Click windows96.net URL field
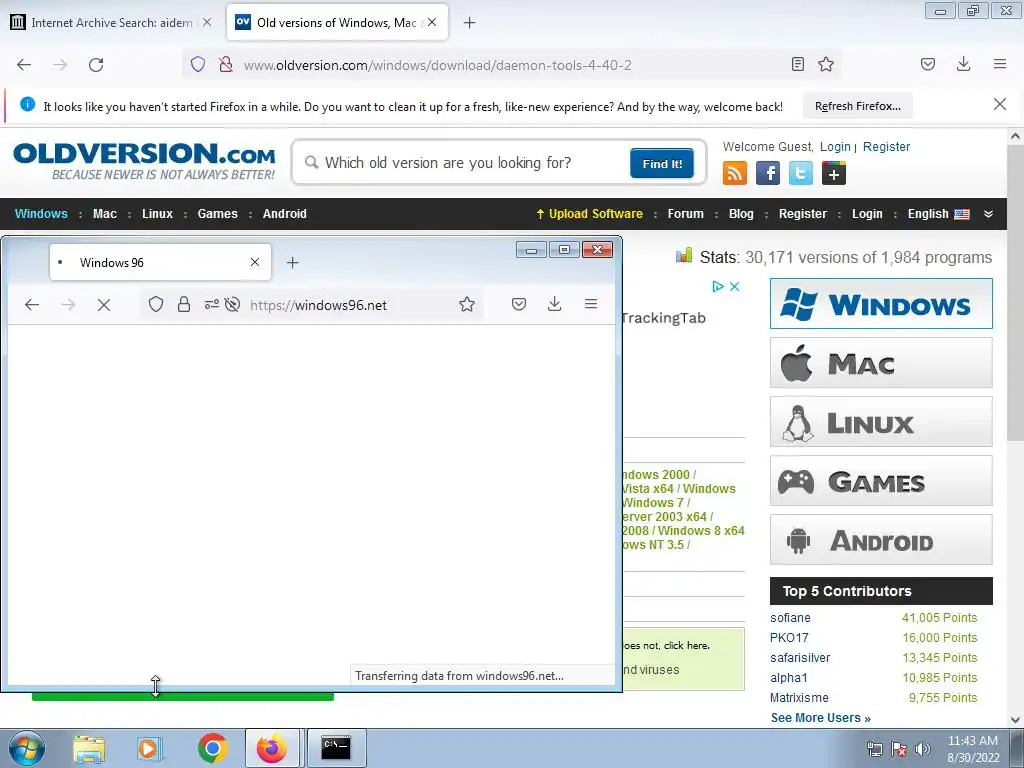This screenshot has width=1024, height=768. click(x=318, y=305)
